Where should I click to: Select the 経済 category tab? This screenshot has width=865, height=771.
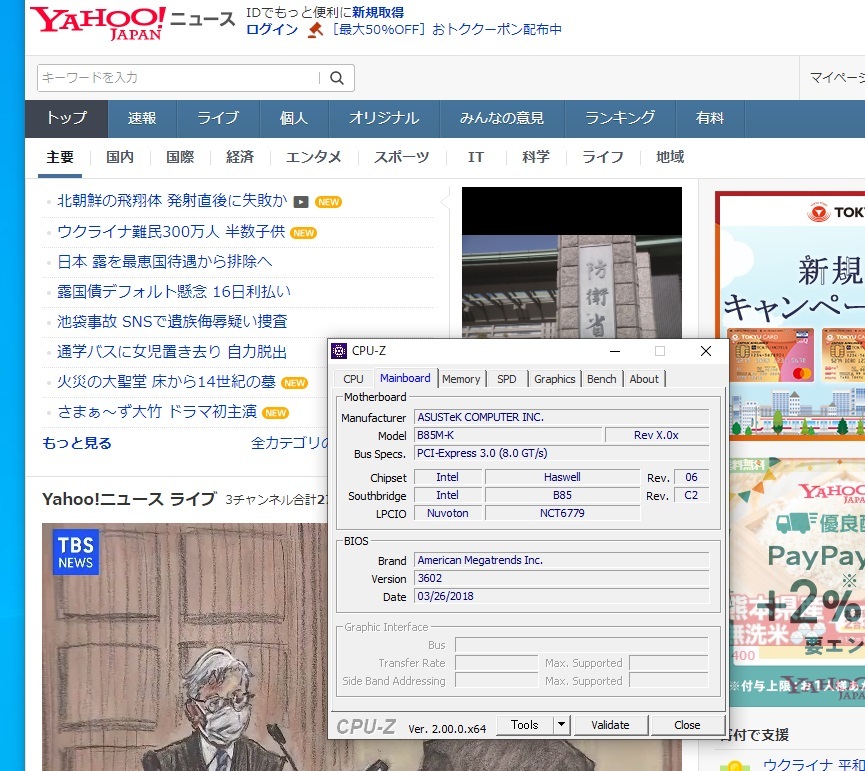tap(240, 158)
